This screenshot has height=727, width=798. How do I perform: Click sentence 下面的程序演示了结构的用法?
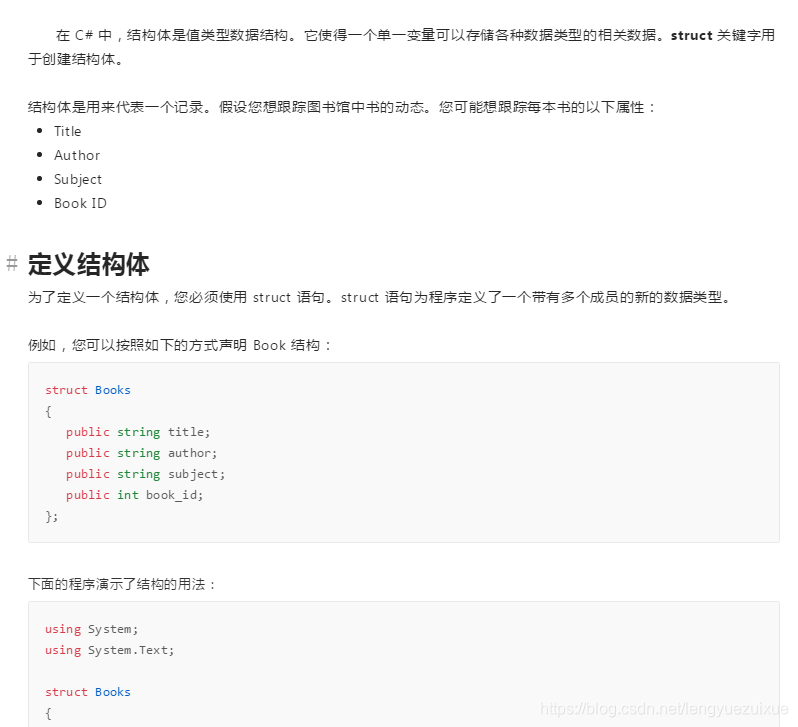click(x=122, y=584)
